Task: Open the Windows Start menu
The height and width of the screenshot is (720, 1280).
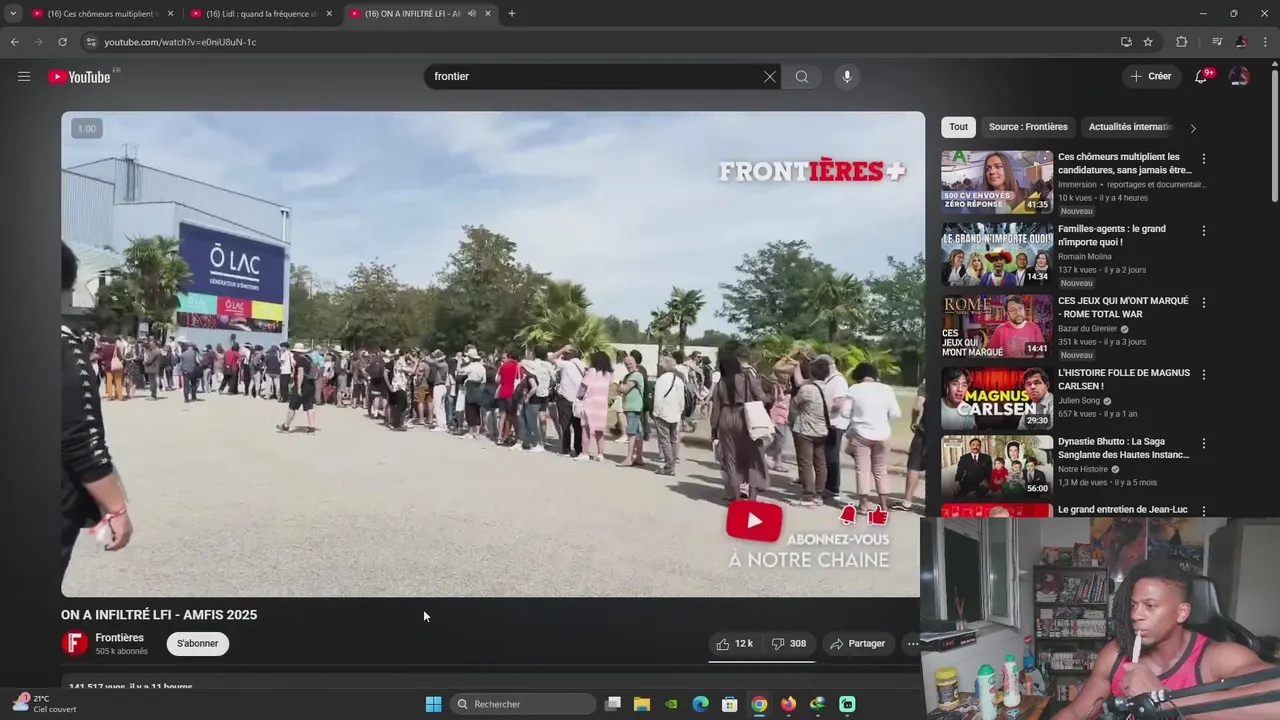Action: point(433,704)
